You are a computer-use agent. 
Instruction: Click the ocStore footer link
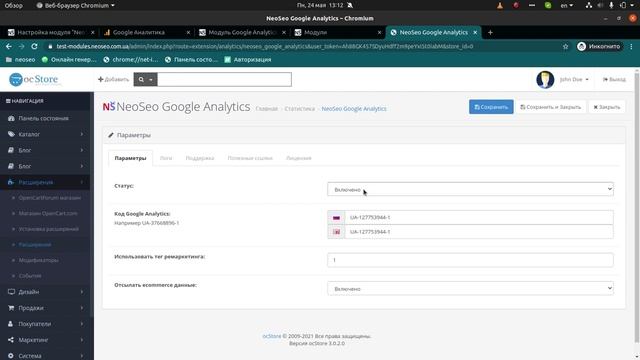[x=271, y=336]
